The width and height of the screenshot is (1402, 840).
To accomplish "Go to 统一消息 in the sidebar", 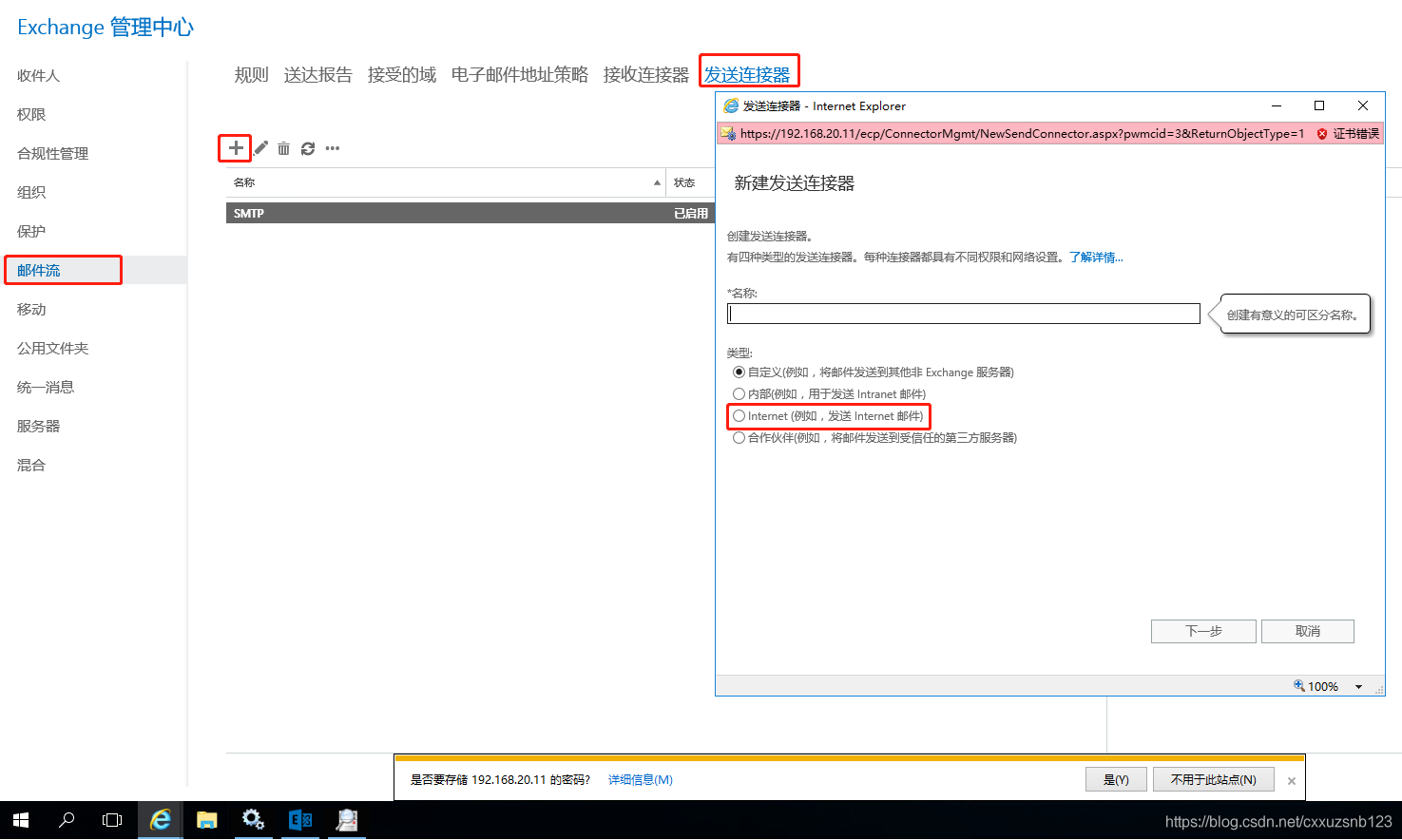I will (x=46, y=388).
